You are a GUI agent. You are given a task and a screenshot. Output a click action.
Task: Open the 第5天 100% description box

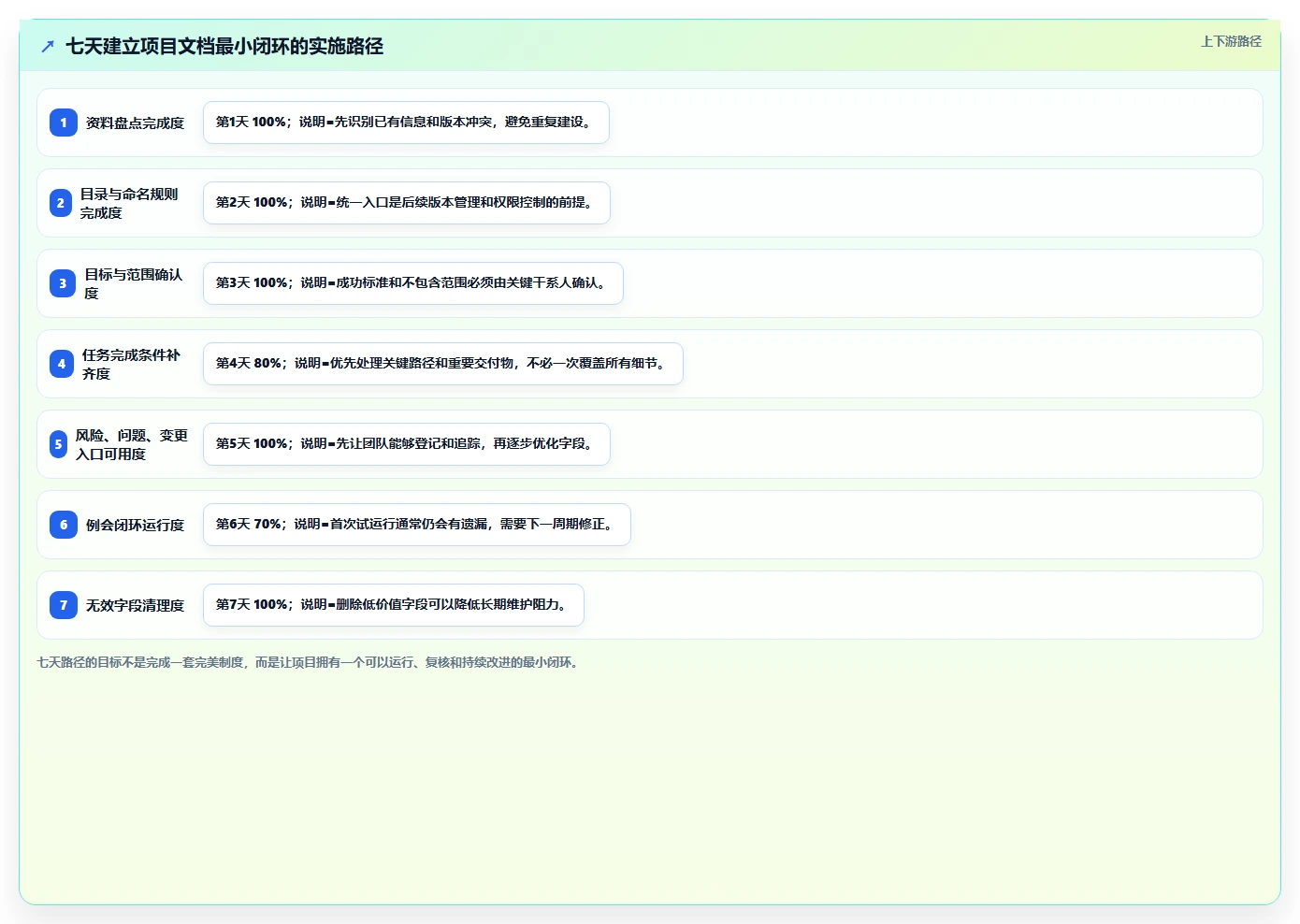407,444
